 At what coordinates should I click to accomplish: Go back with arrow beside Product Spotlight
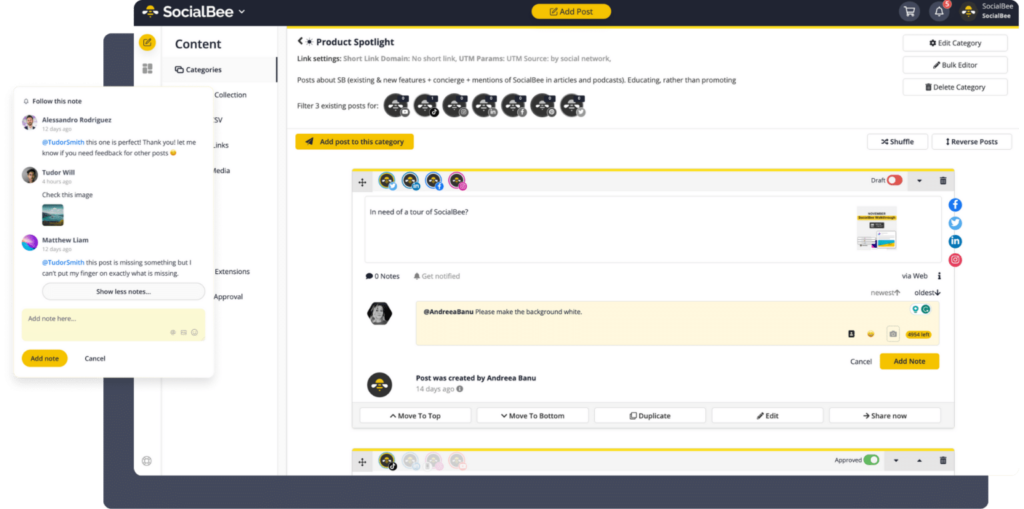click(x=300, y=41)
